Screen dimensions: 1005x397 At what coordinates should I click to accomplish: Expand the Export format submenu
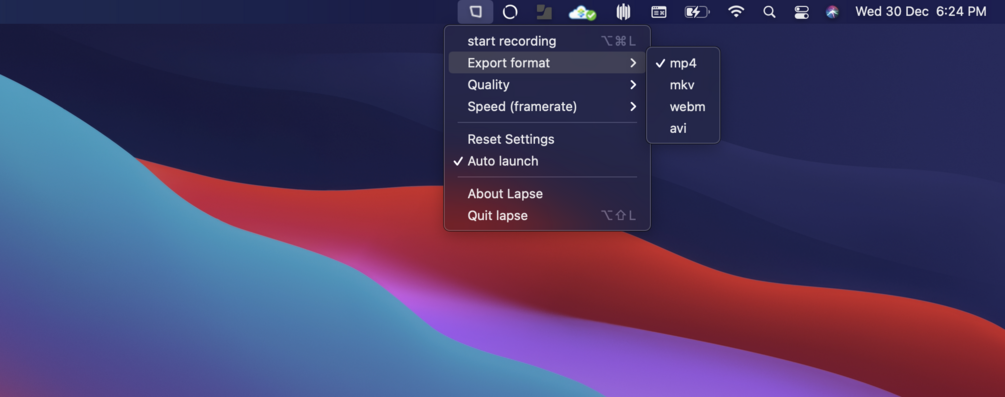547,63
